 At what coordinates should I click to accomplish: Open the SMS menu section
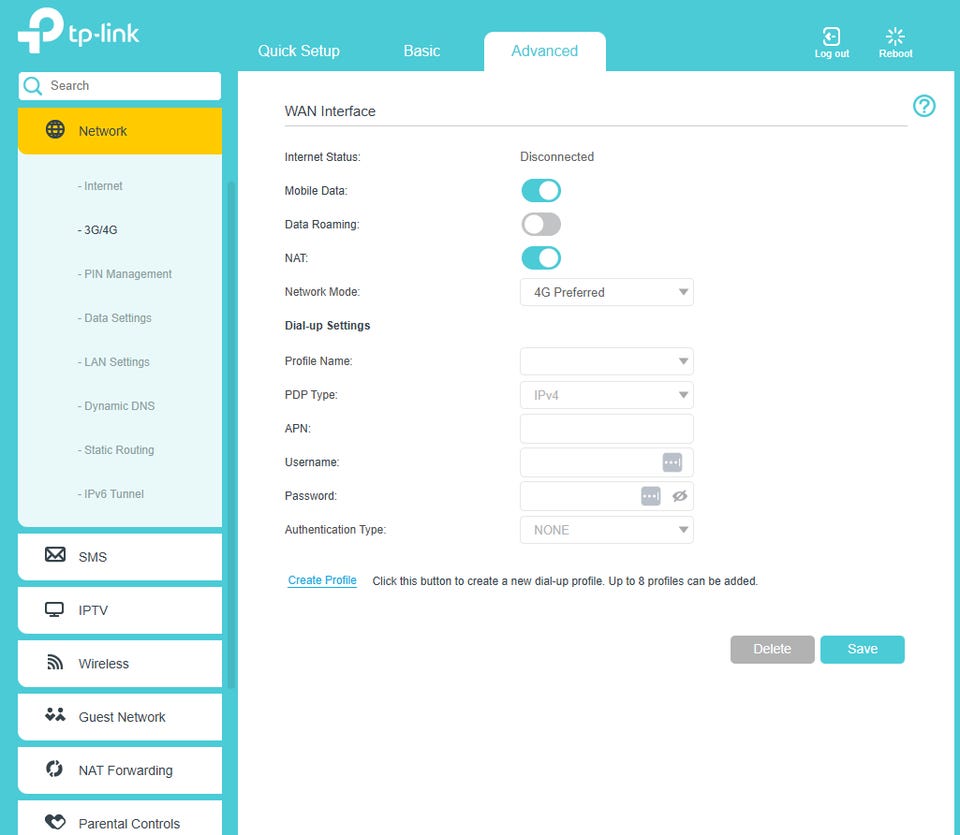point(120,556)
